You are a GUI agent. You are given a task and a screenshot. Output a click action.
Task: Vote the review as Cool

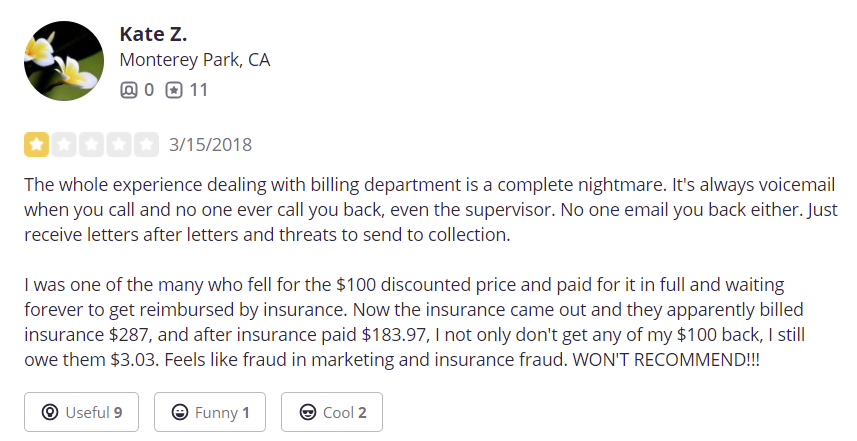click(x=332, y=412)
